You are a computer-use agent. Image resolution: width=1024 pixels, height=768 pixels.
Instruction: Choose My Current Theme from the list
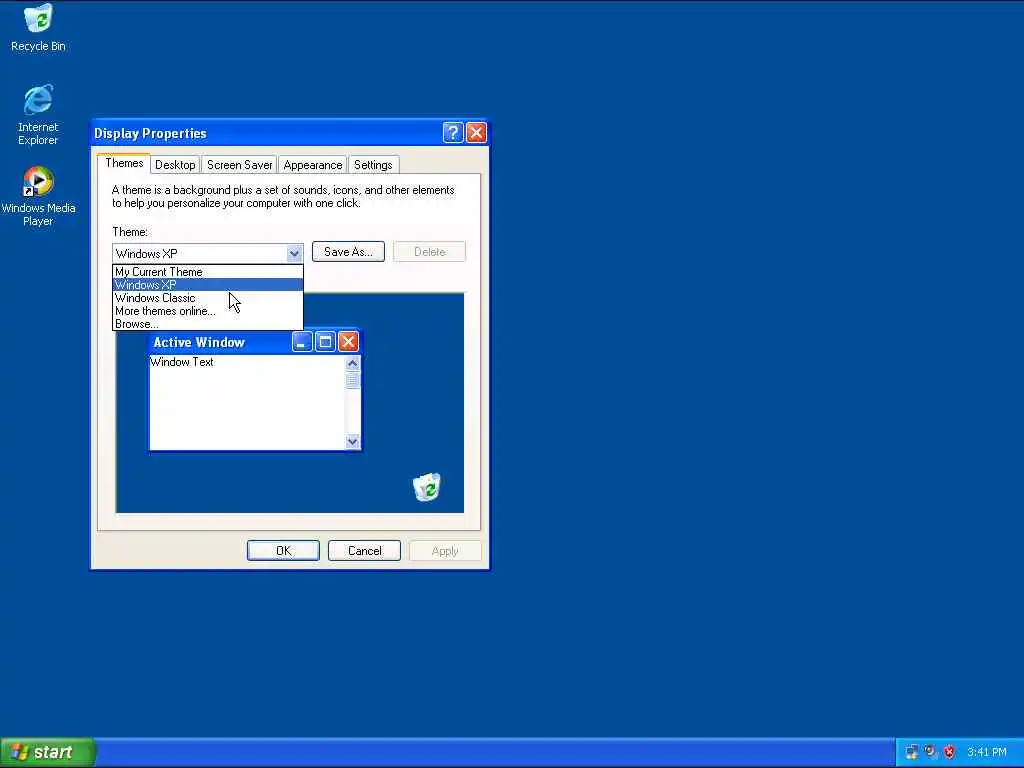208,272
